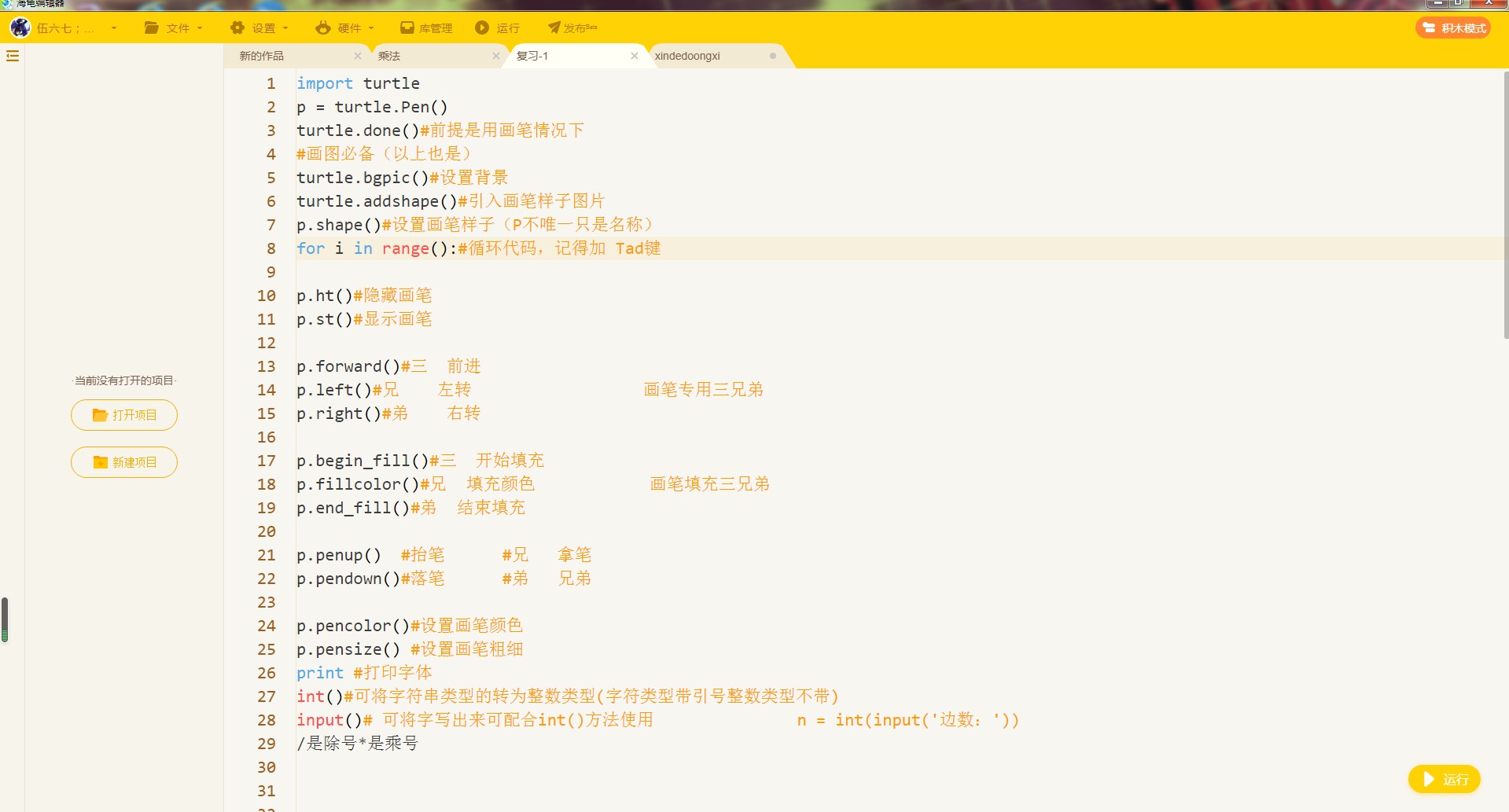Image resolution: width=1509 pixels, height=812 pixels.
Task: Open 库管理 library manager
Action: click(426, 28)
